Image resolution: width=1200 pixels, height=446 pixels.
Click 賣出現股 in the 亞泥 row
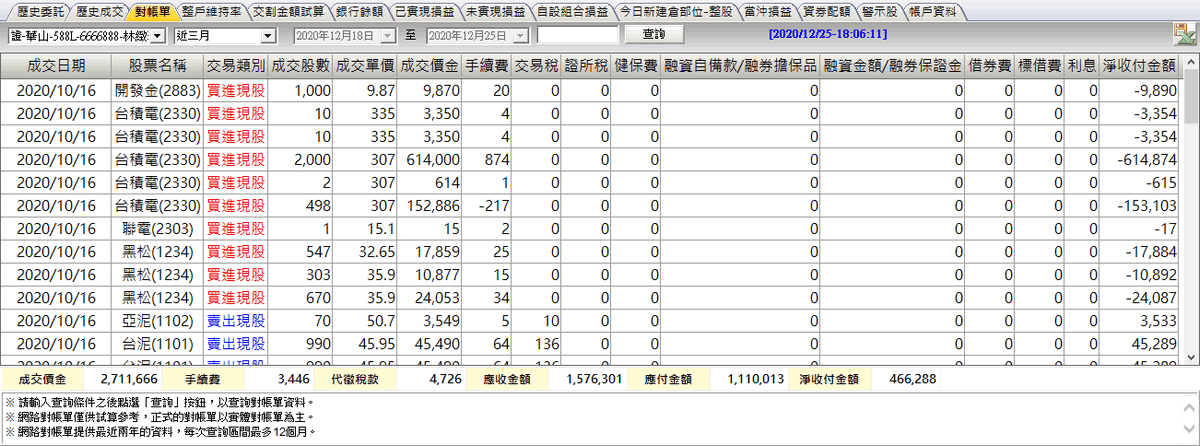coord(236,319)
